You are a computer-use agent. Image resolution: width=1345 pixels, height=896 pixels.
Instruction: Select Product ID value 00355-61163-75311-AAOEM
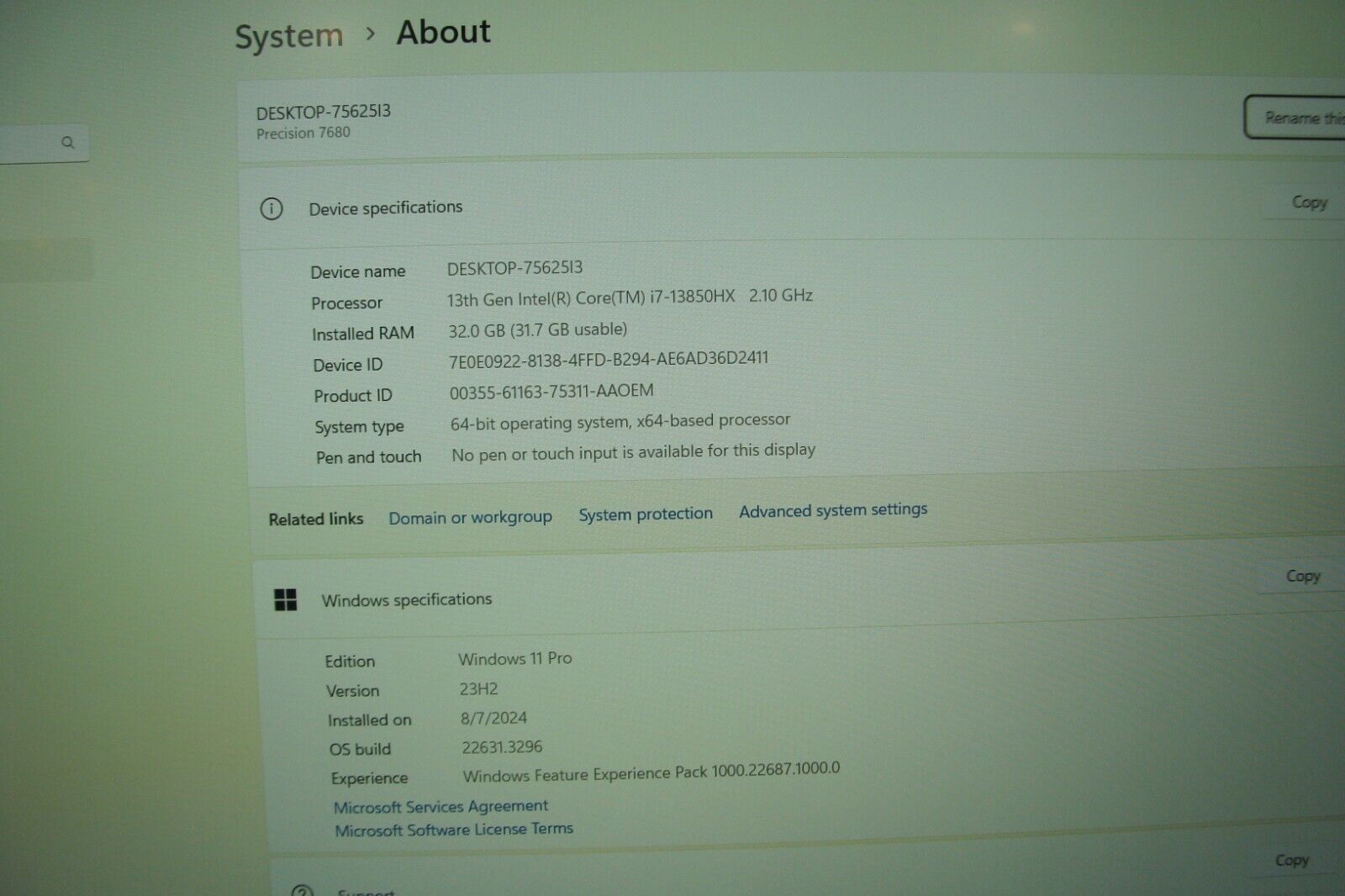[x=551, y=392]
